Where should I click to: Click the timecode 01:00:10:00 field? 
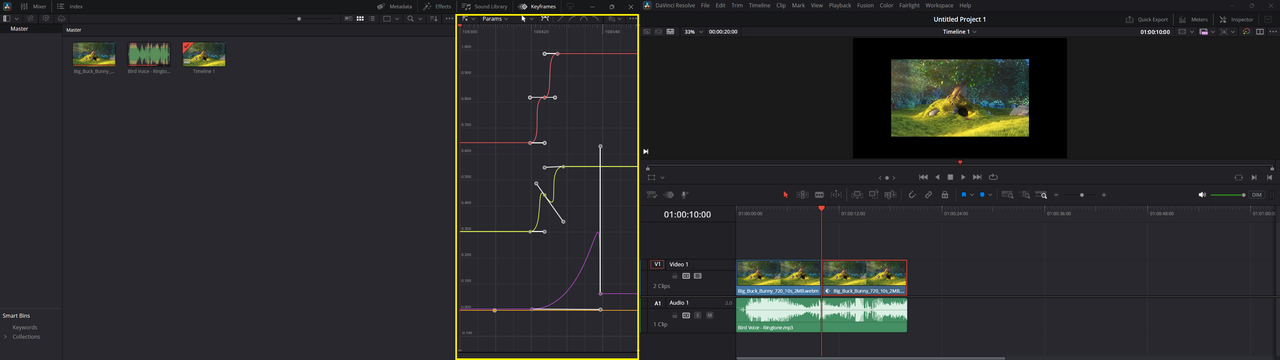pos(687,214)
